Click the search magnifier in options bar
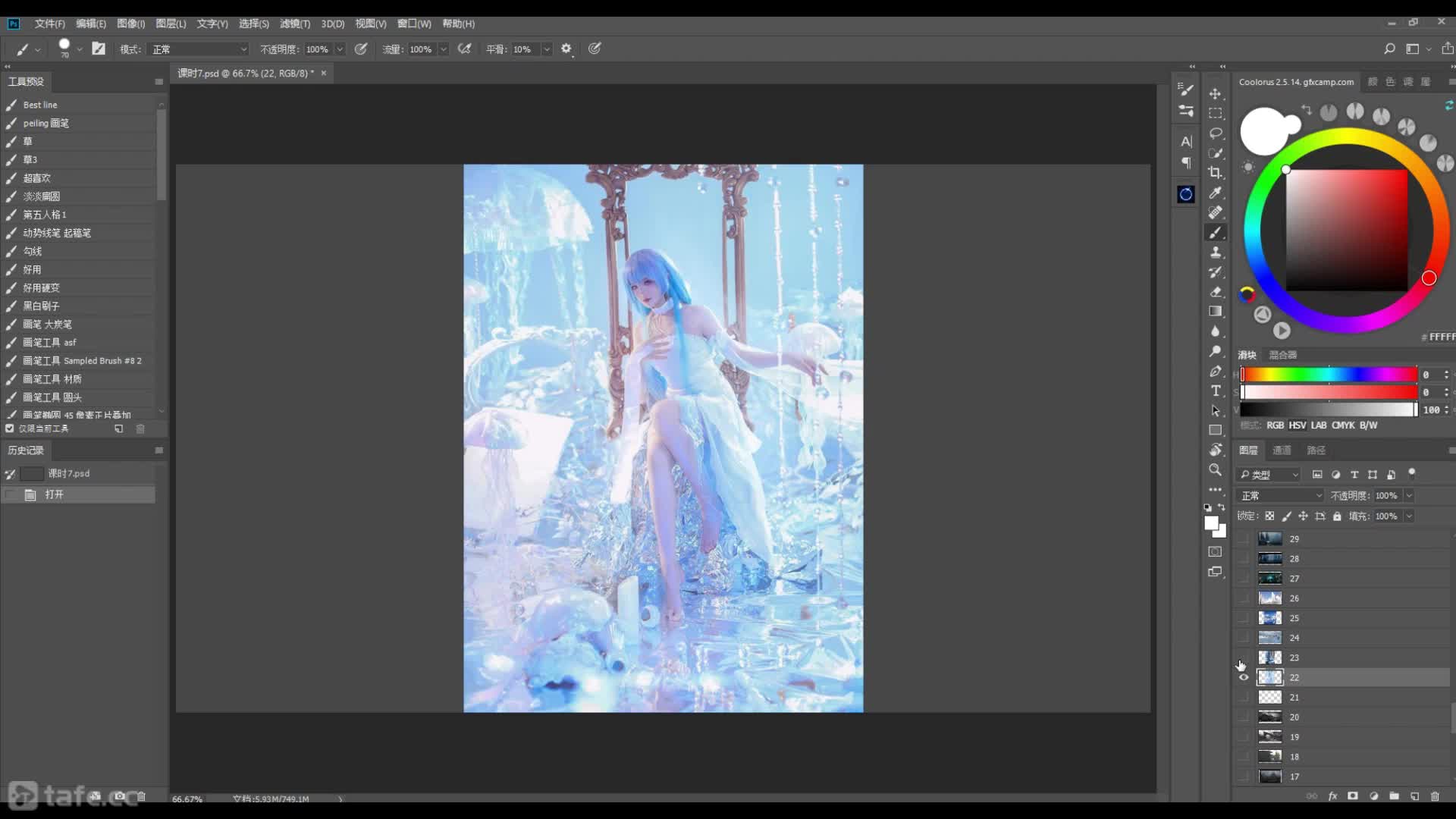The width and height of the screenshot is (1456, 819). [1389, 49]
